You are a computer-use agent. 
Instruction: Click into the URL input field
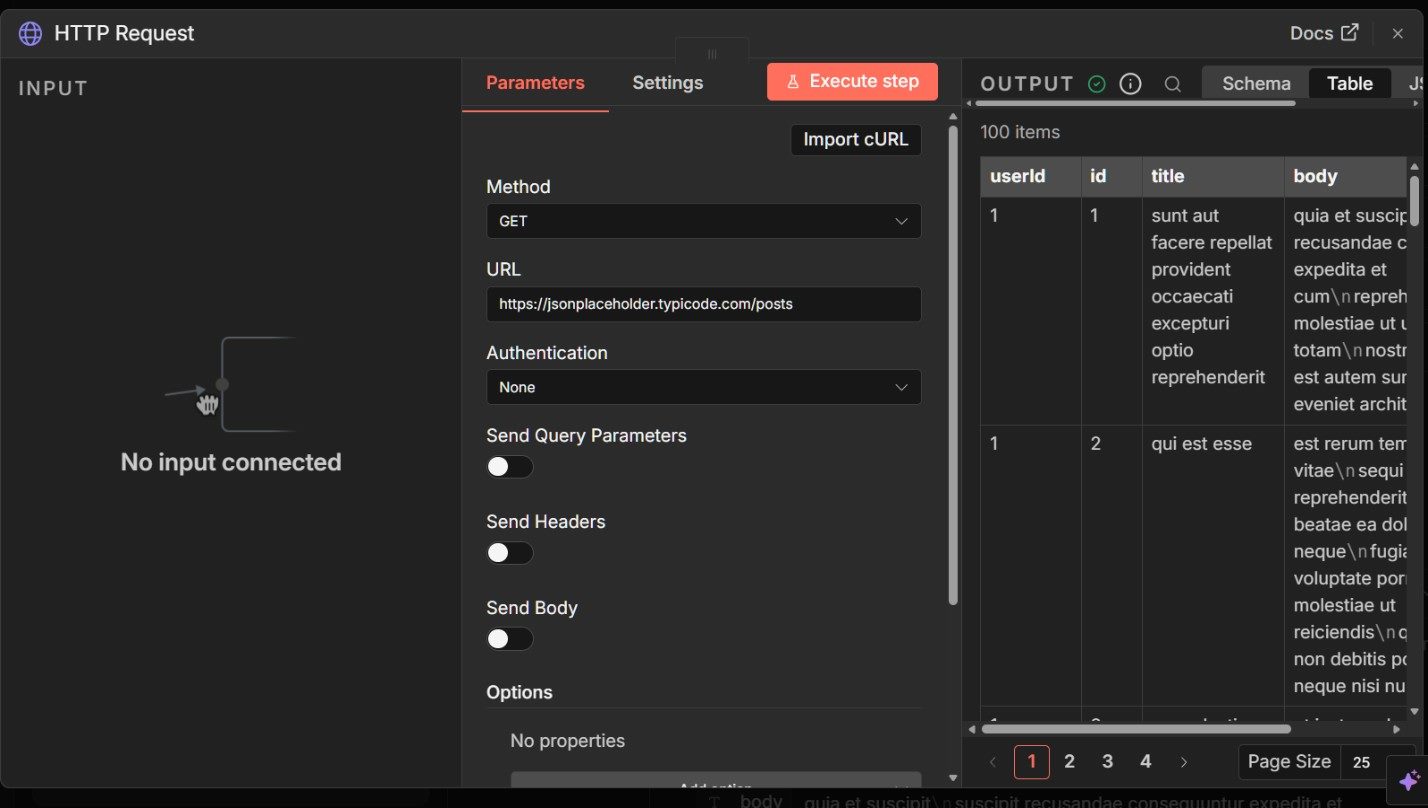(x=703, y=304)
